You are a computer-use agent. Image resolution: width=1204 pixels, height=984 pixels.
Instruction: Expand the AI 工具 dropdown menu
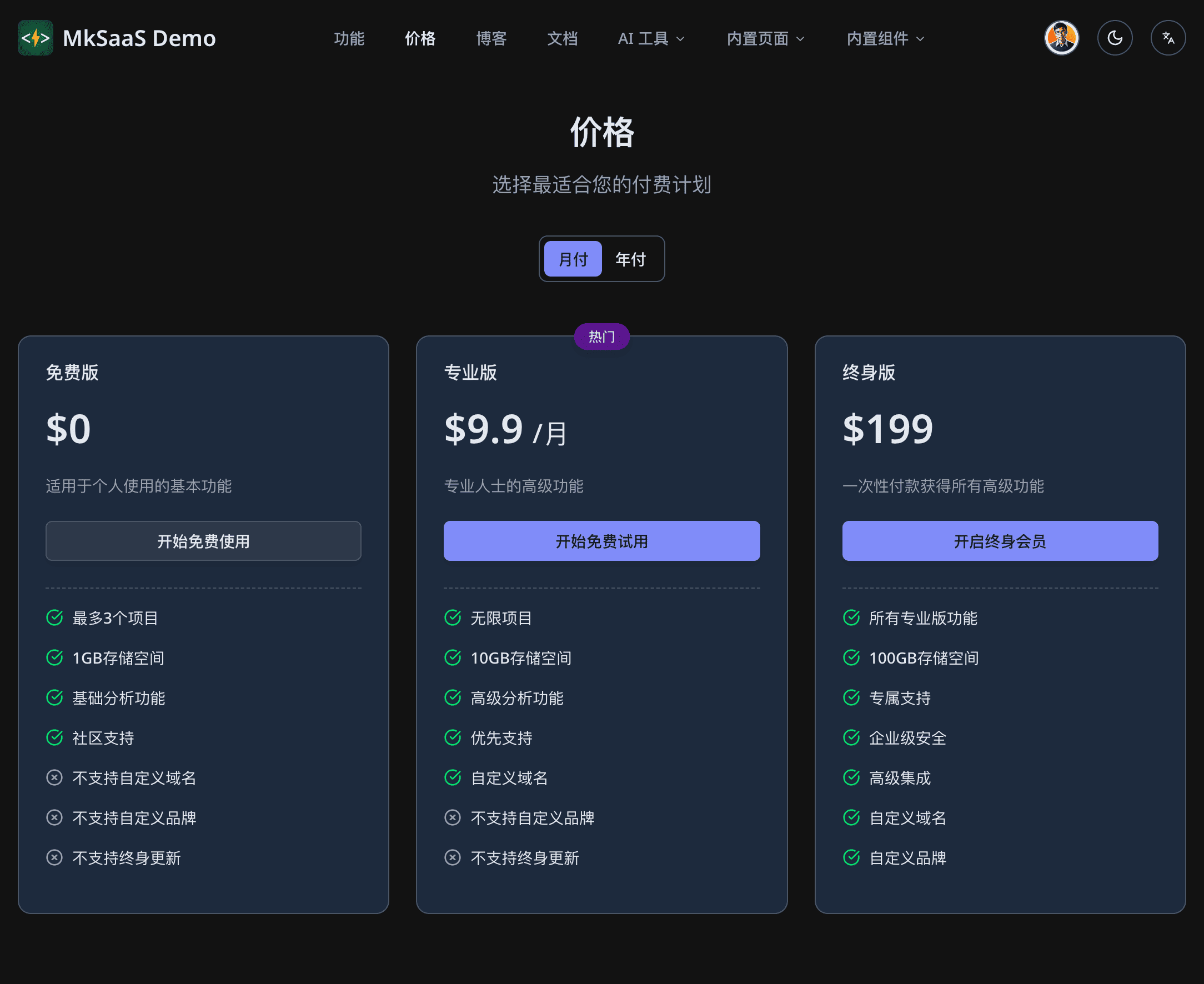point(651,38)
